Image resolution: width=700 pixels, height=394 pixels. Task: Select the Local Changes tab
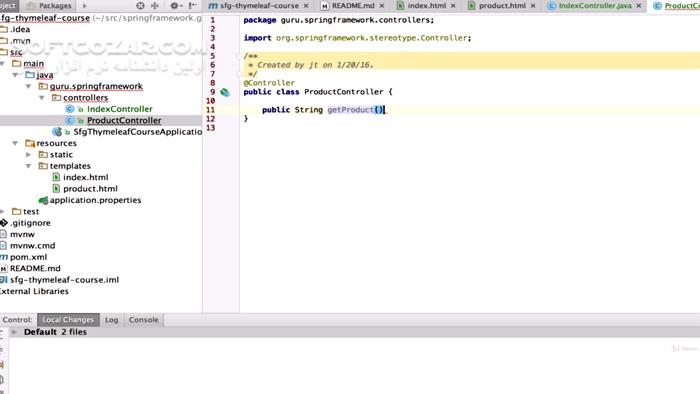pos(68,320)
